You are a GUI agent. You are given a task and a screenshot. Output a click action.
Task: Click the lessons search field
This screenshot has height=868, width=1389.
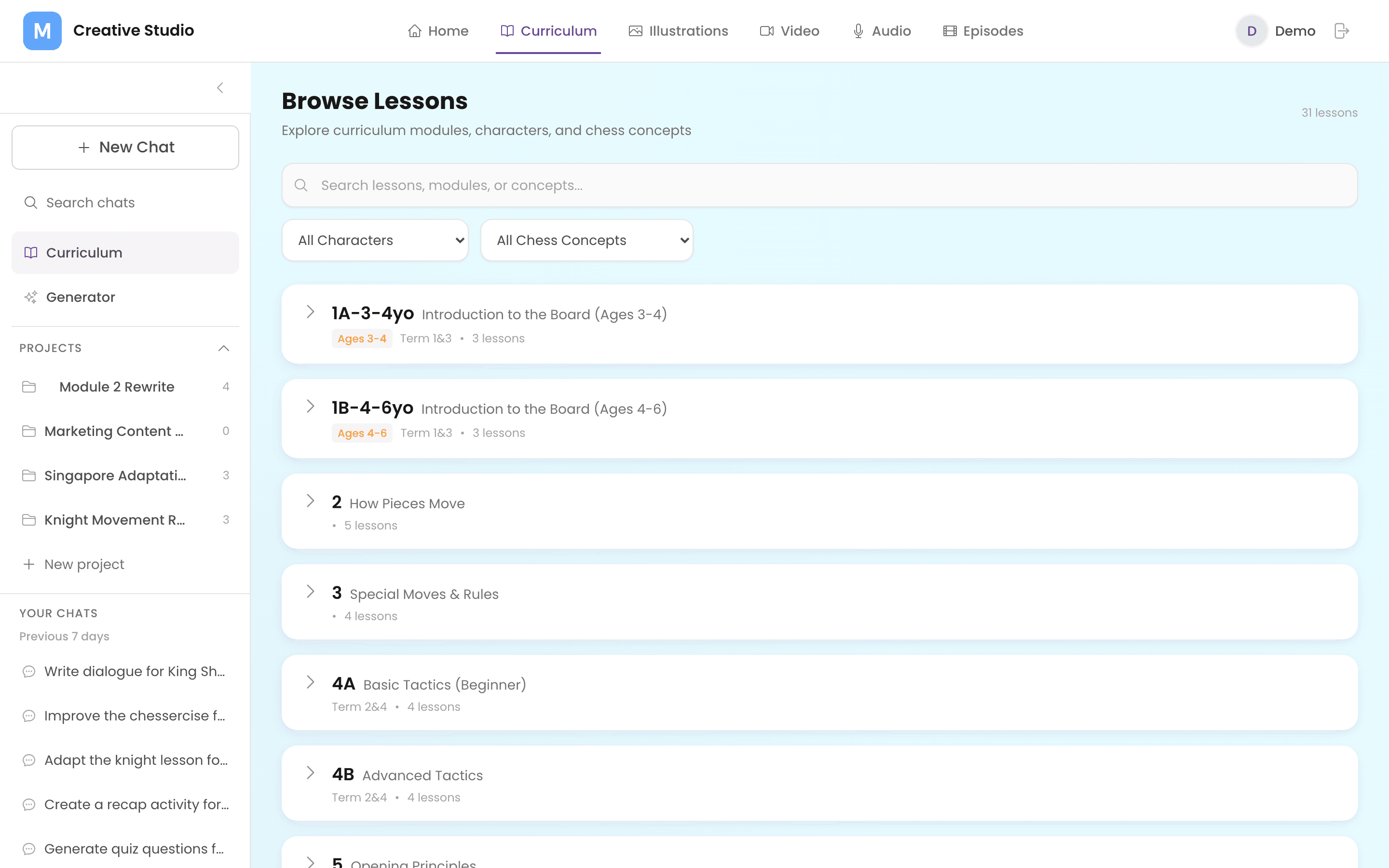click(819, 186)
